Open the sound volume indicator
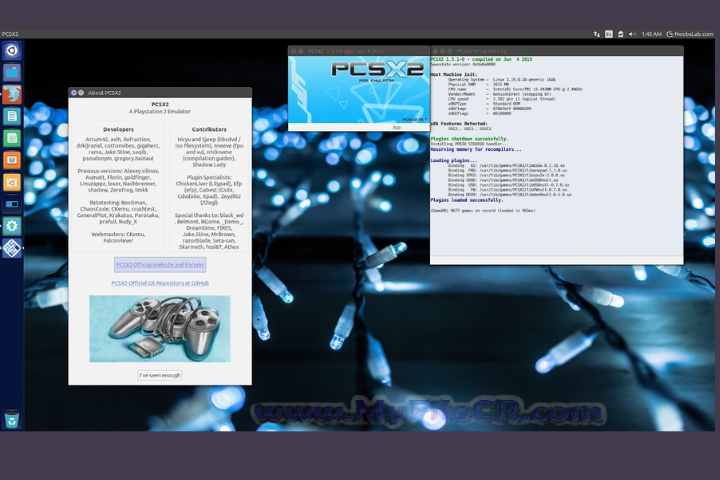 (x=632, y=34)
